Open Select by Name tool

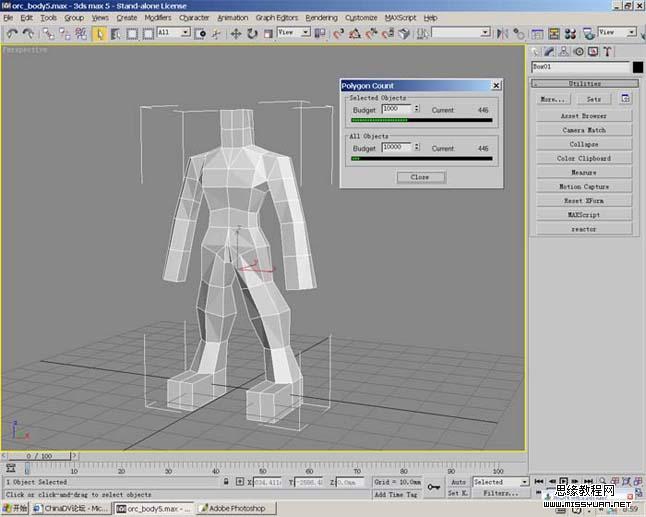(116, 34)
